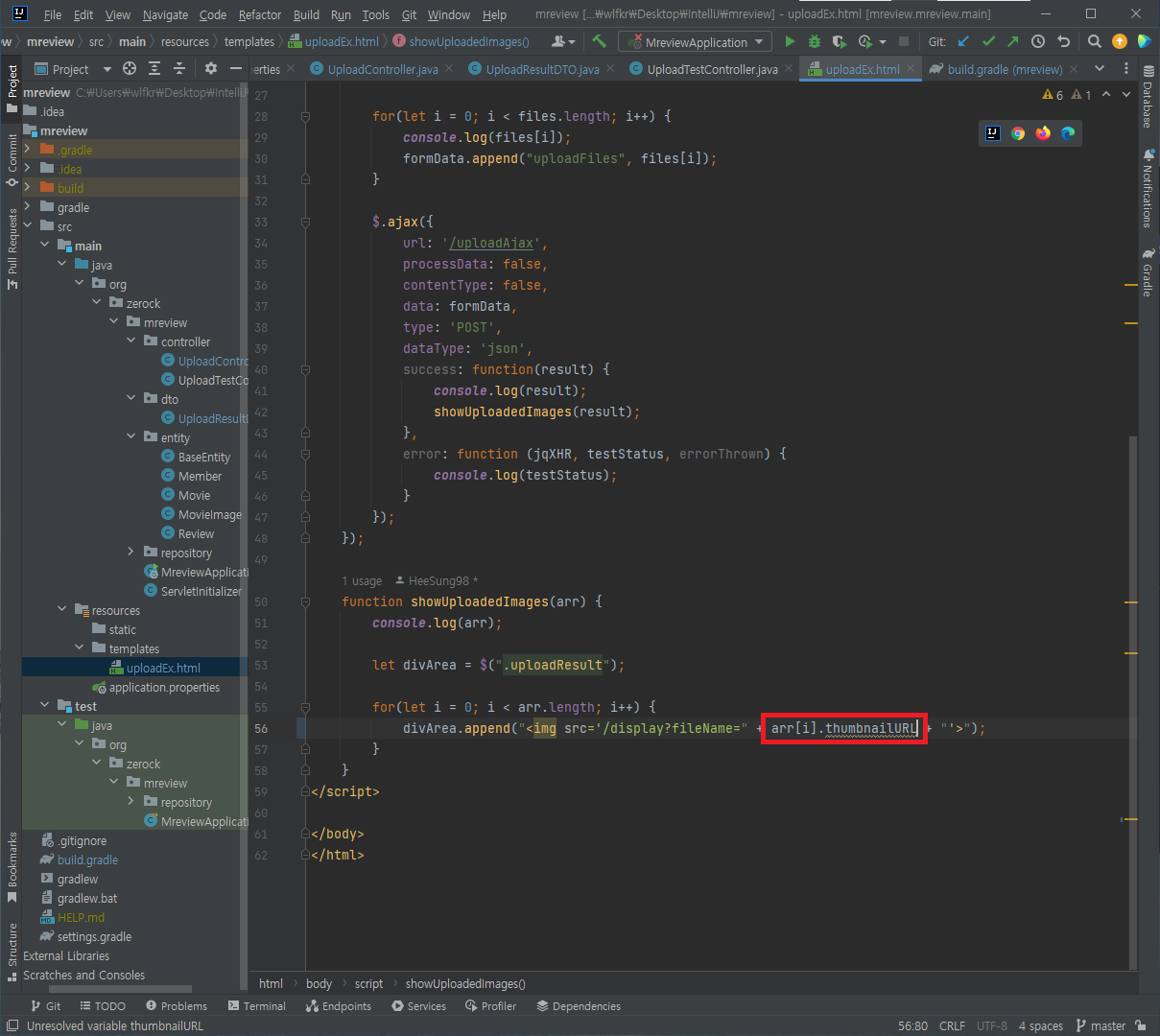Collapse the entity package node
This screenshot has width=1160, height=1036.
point(131,436)
